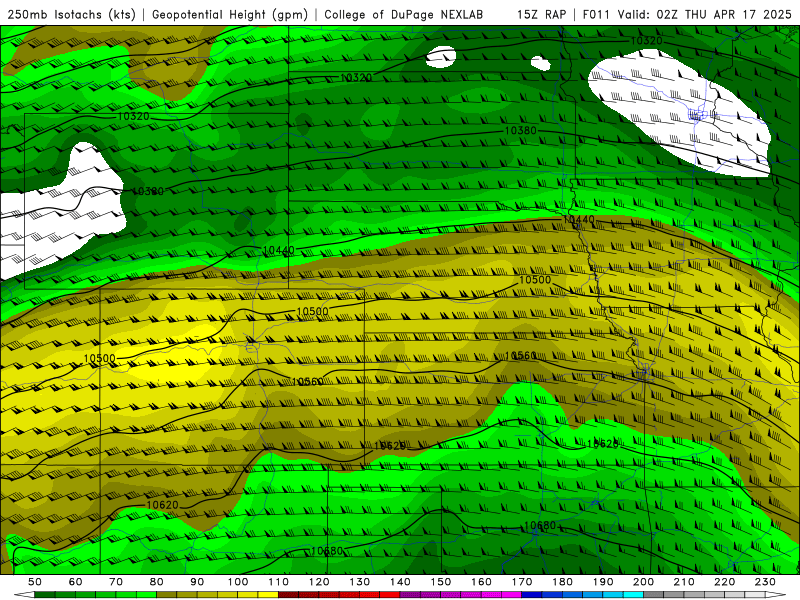
Task: Click the 170 label on the color scale
Action: click(522, 582)
